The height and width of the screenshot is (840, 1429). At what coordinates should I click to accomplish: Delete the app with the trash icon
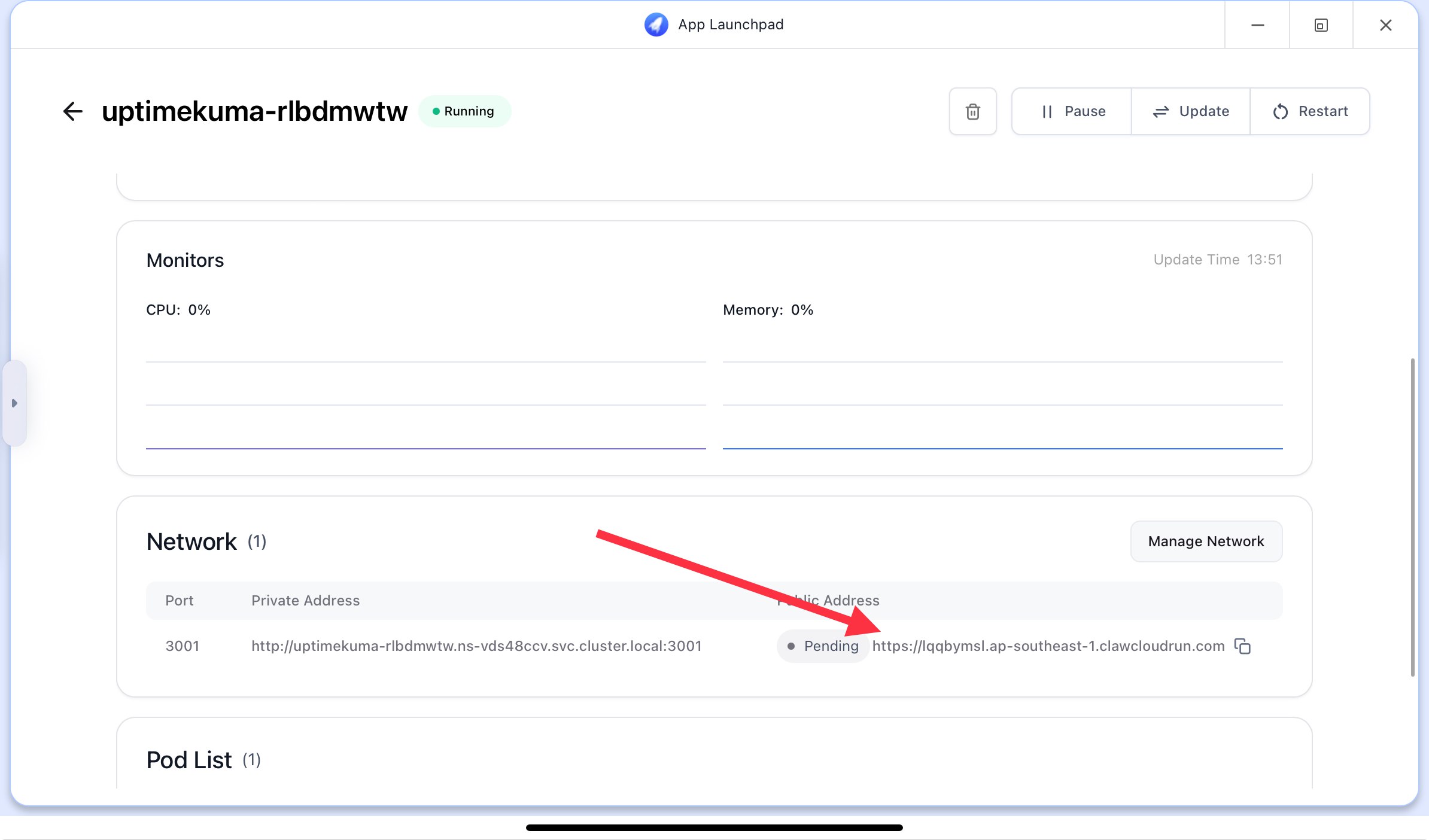click(972, 111)
